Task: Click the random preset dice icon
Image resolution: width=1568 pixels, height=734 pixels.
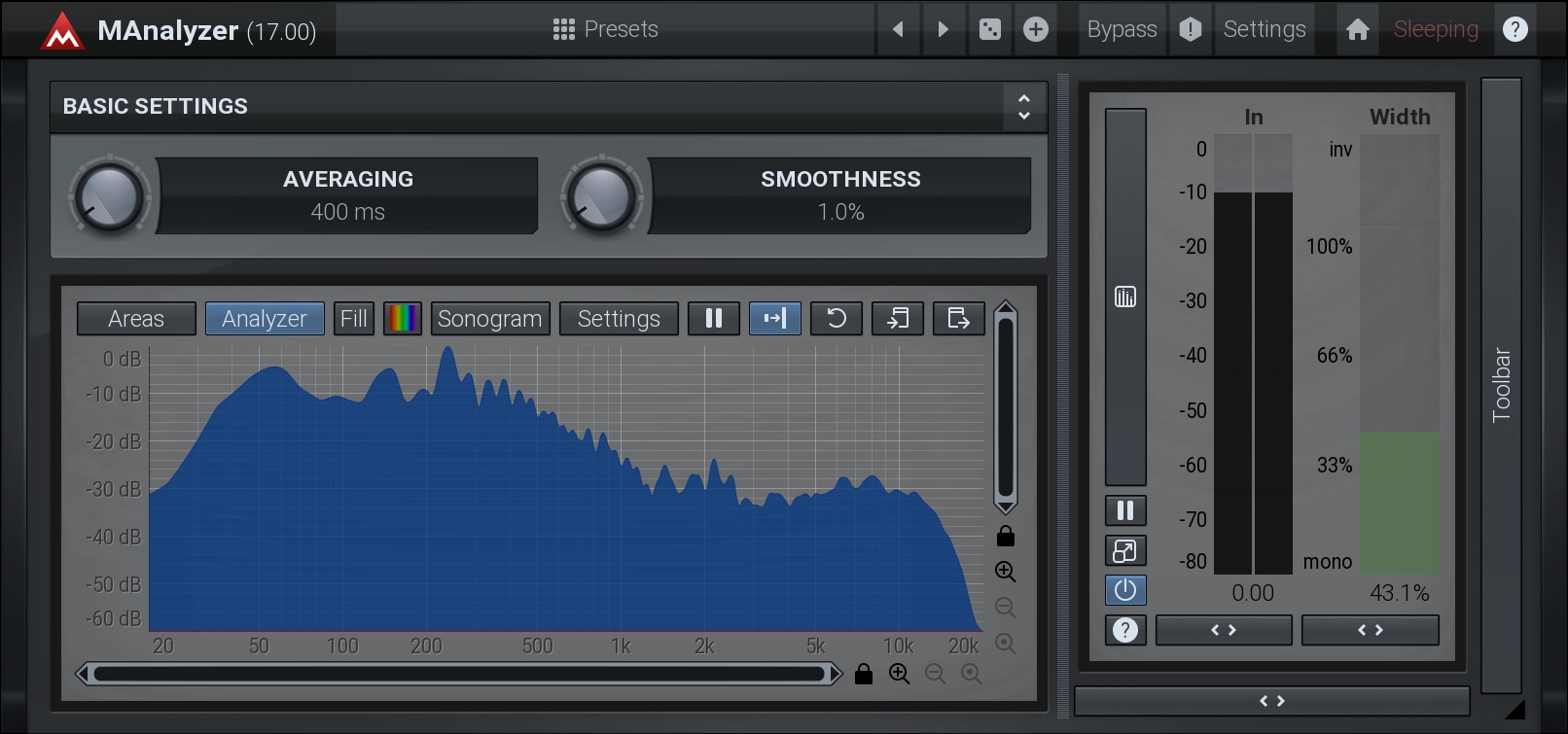Action: pyautogui.click(x=989, y=30)
